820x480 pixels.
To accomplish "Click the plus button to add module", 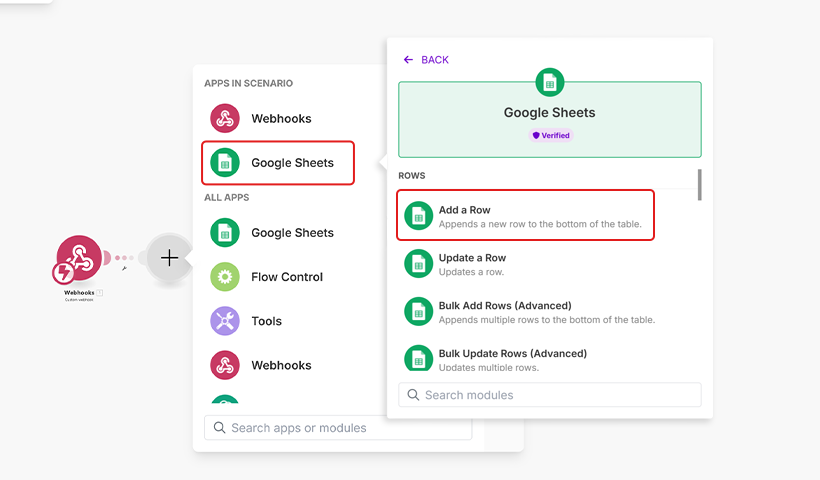I will coord(170,258).
